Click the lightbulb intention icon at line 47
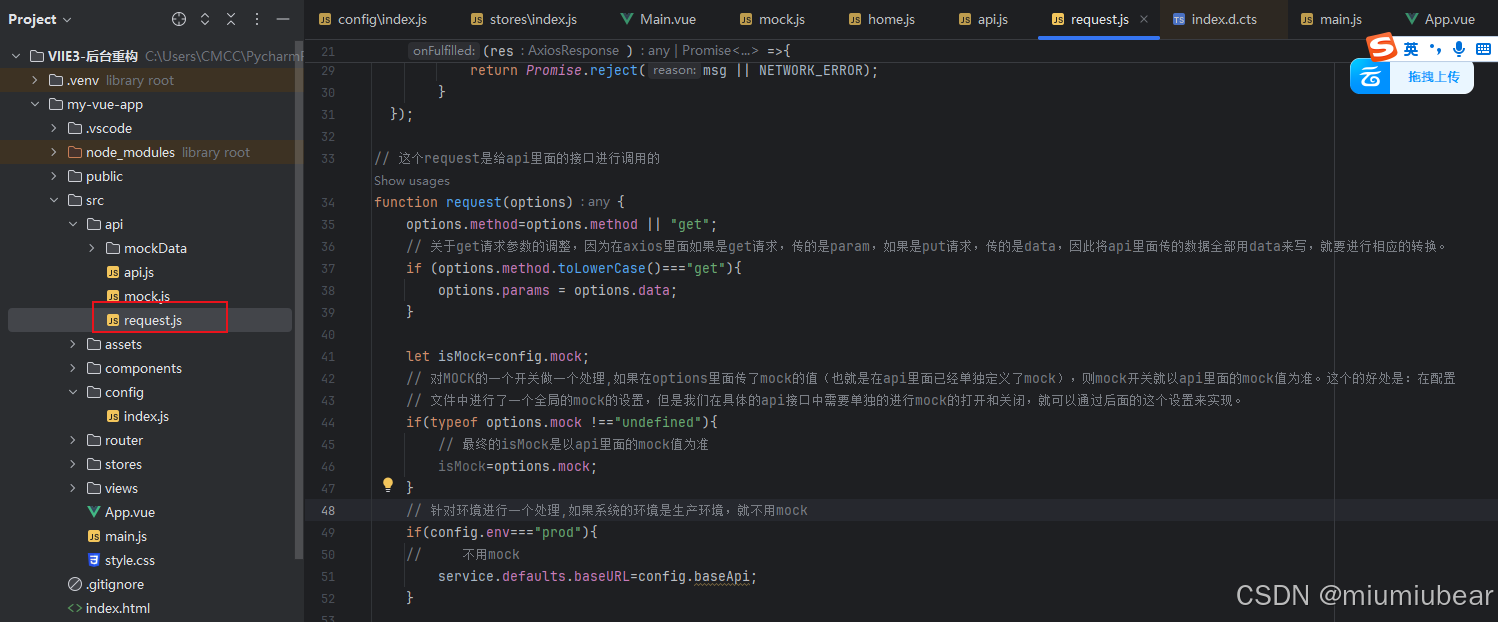This screenshot has height=622, width=1498. pos(388,484)
